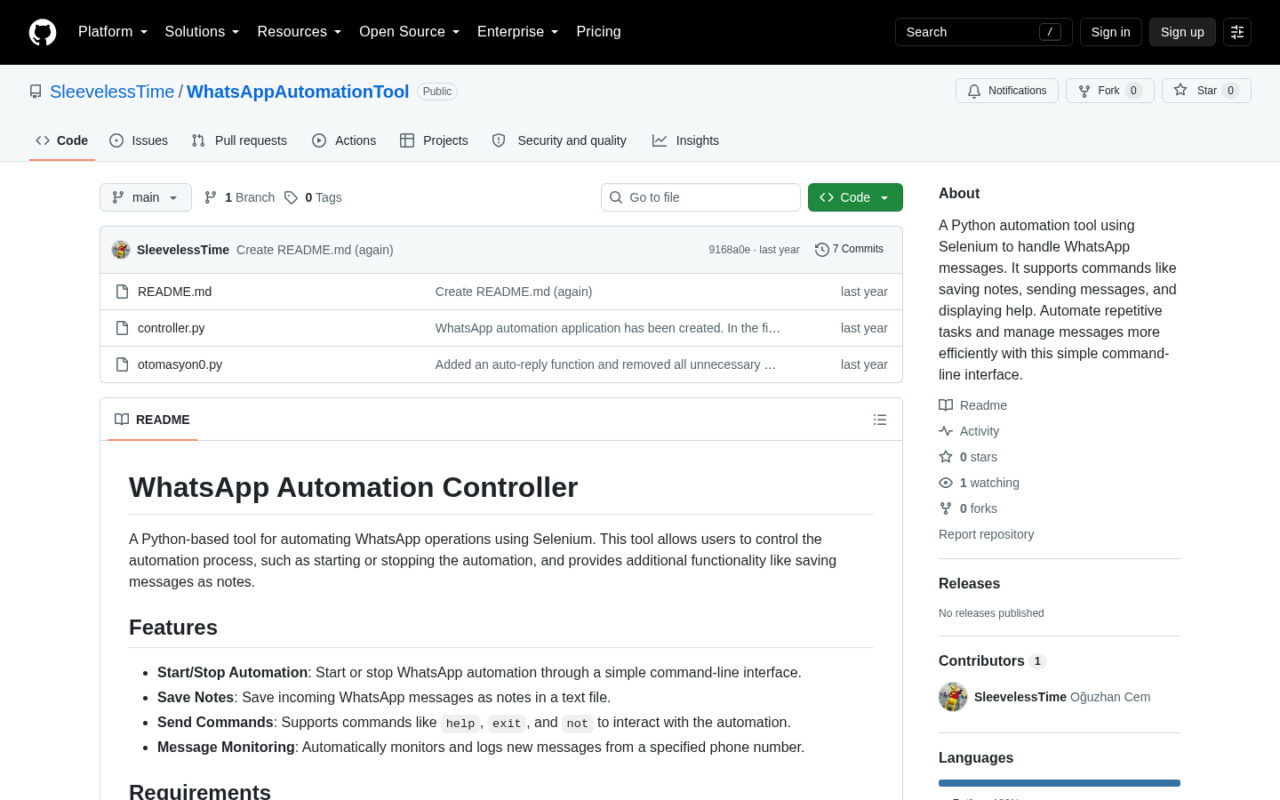Viewport: 1280px width, 800px height.
Task: Open the appearance settings icon in header
Action: point(1237,32)
